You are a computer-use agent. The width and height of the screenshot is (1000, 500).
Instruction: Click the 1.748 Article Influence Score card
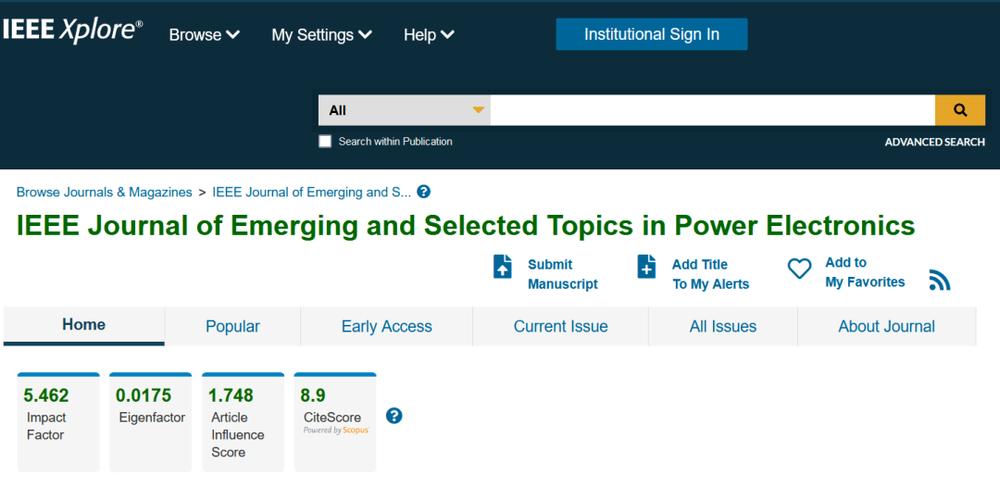point(243,422)
